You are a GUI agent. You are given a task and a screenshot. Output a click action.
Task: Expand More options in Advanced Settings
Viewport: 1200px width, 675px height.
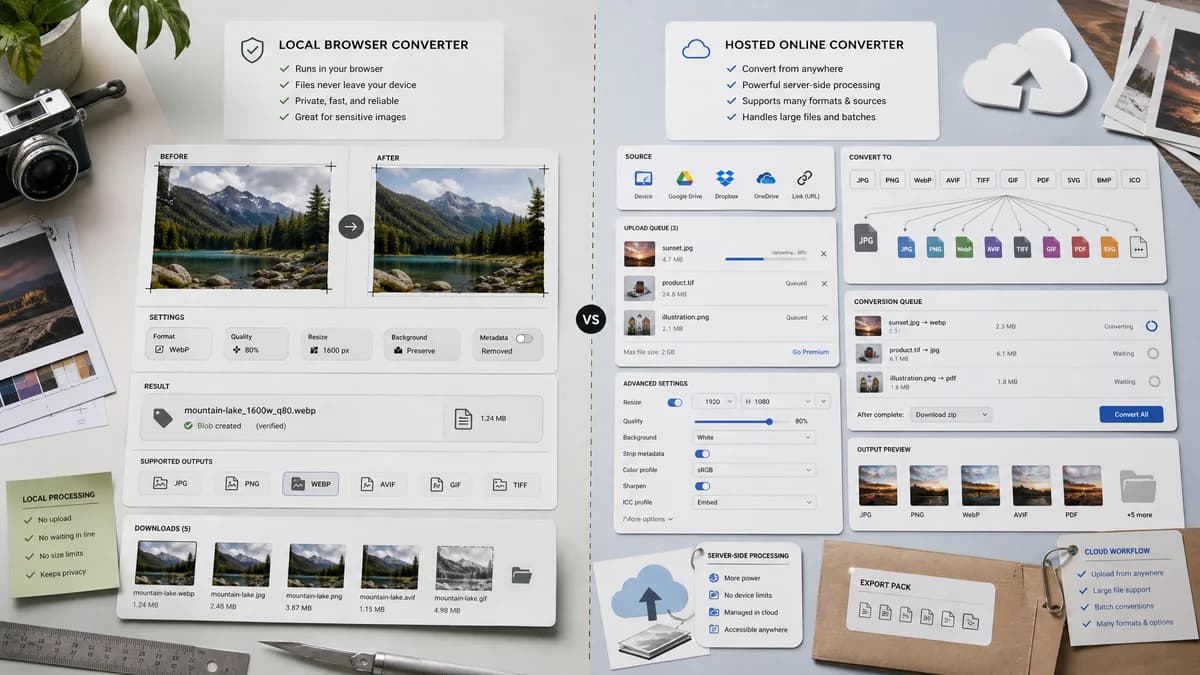click(648, 519)
